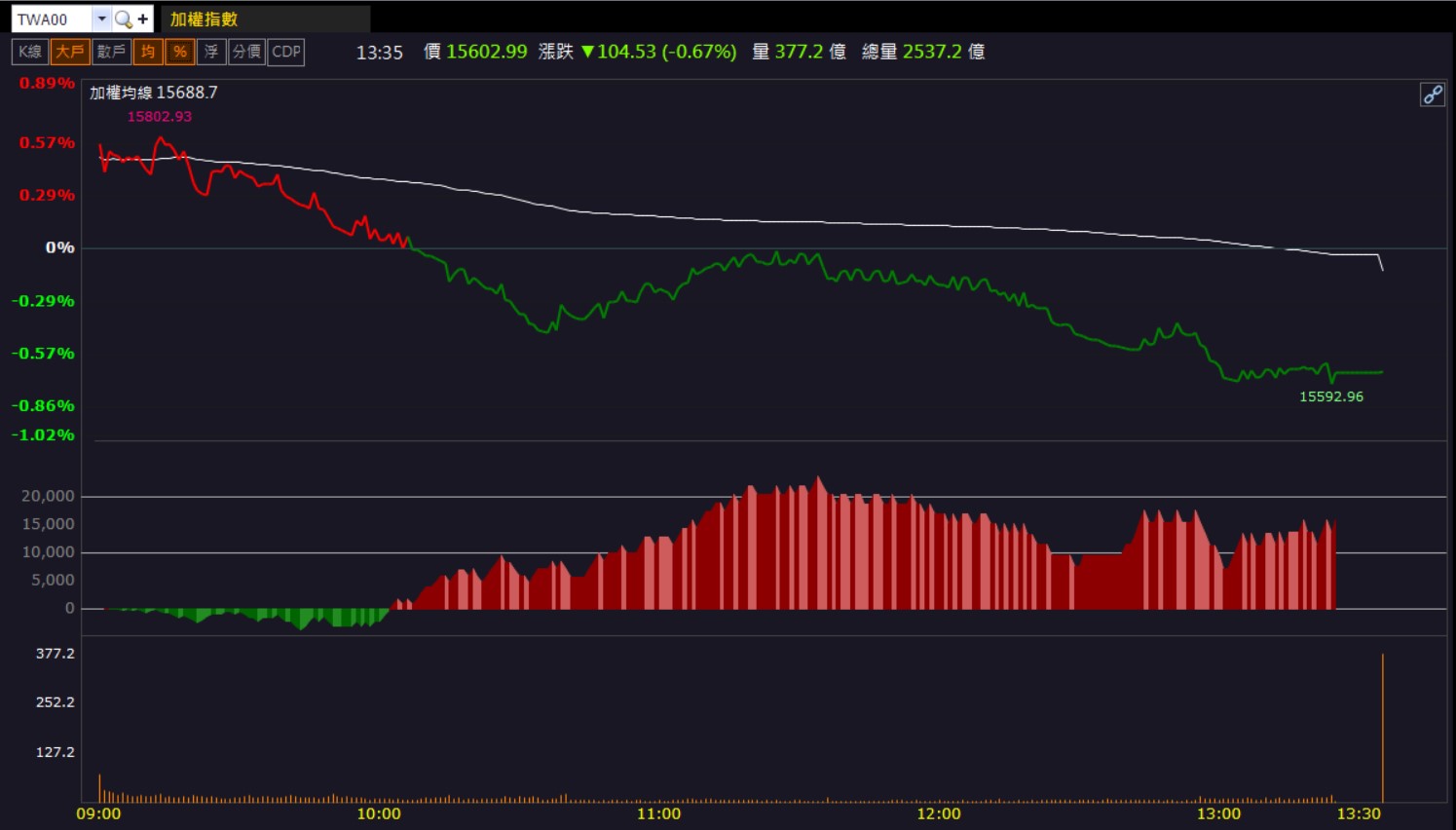Click the magnifier search icon
The image size is (1456, 830).
tap(124, 19)
